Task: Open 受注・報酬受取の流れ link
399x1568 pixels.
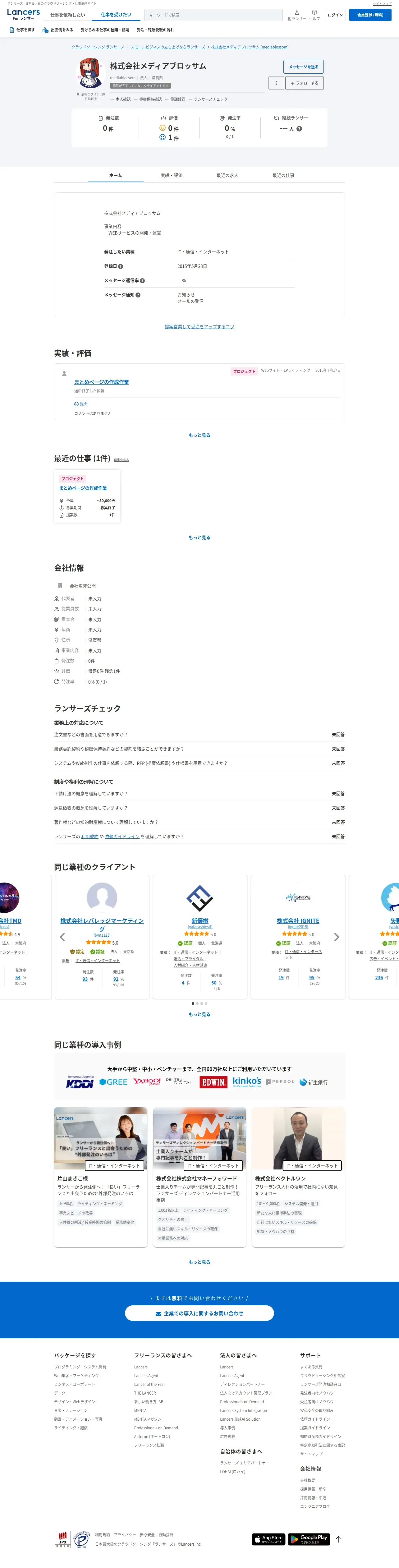Action: tap(155, 30)
